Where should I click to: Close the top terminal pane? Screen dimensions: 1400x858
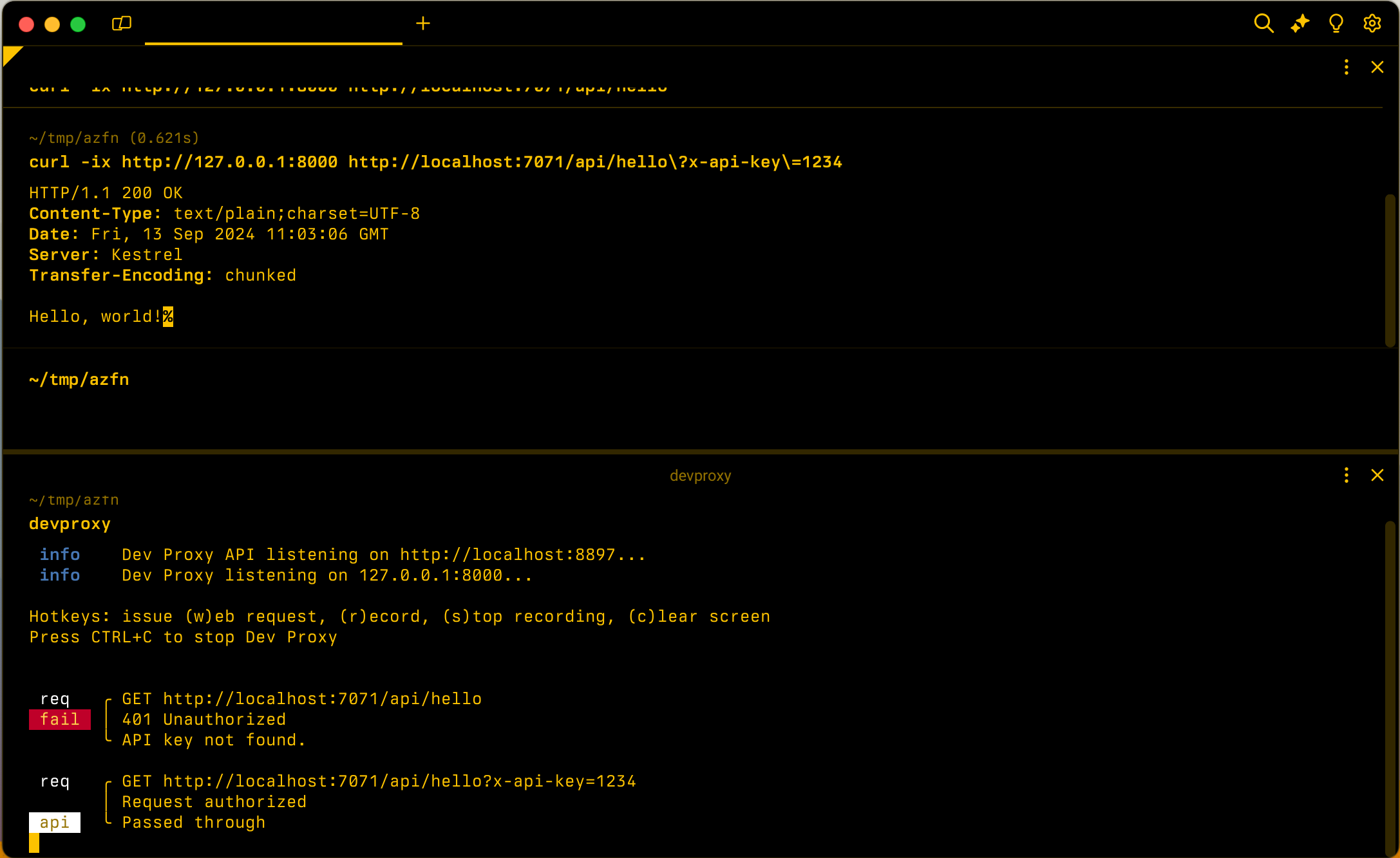pyautogui.click(x=1377, y=67)
